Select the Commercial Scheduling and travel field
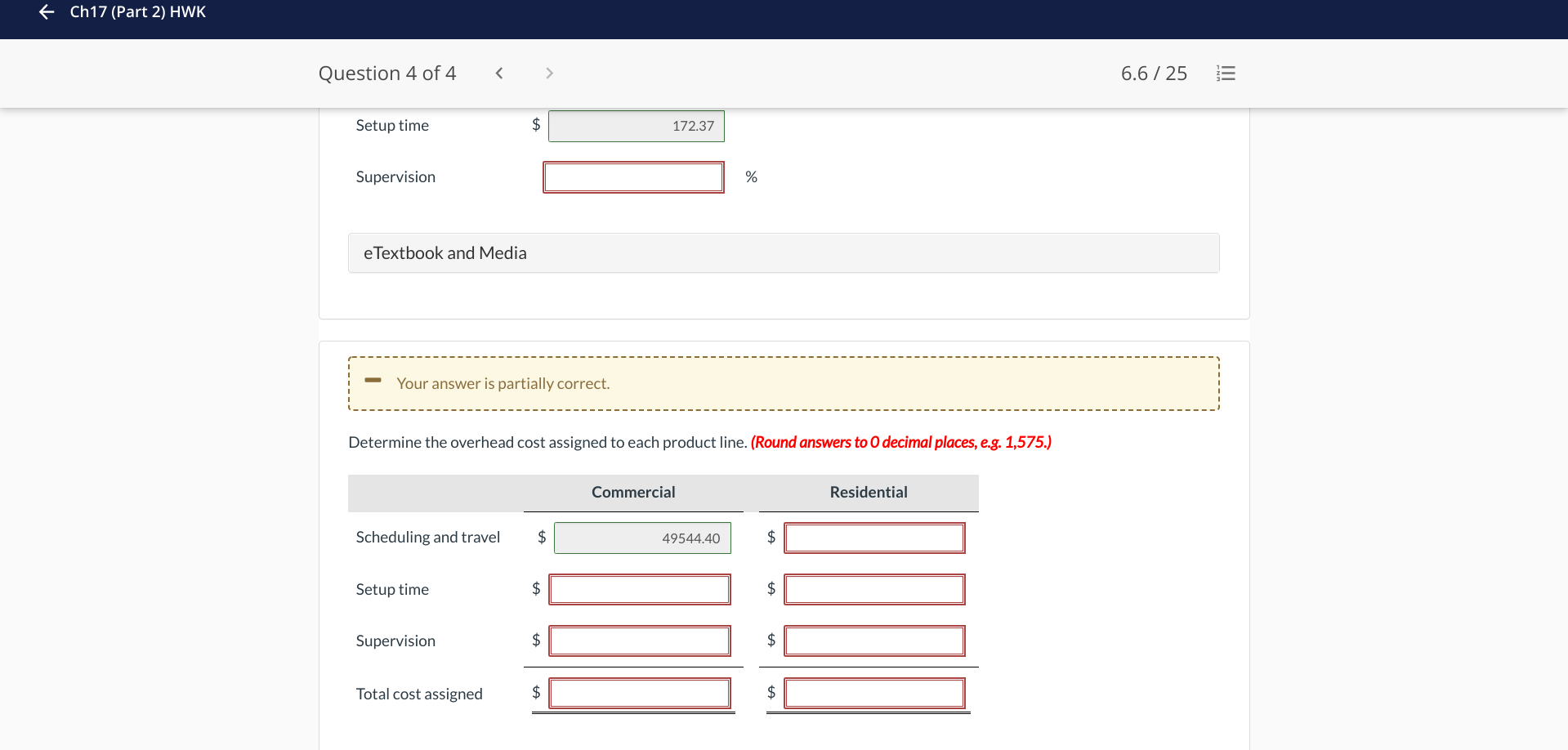1568x750 pixels. coord(642,538)
